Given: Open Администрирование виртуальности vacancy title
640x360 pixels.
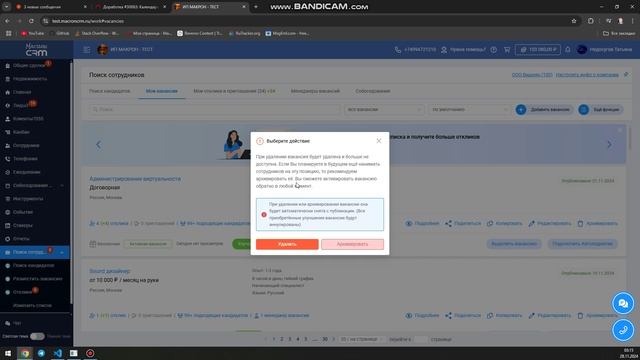Looking at the screenshot, I should pyautogui.click(x=135, y=179).
